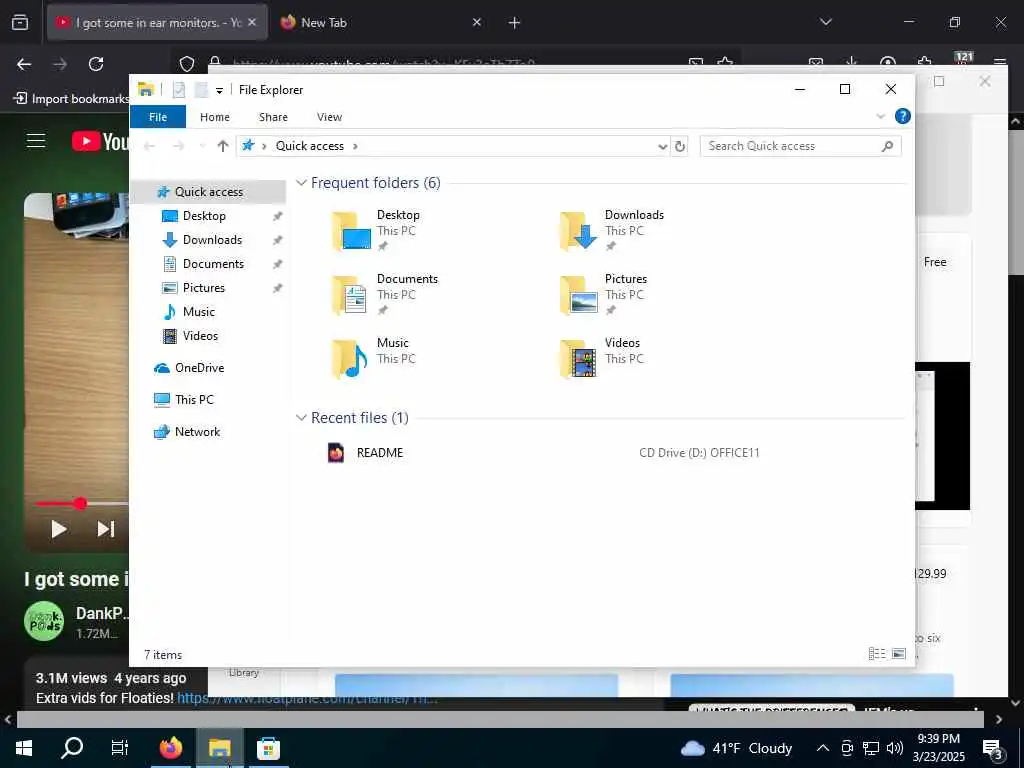Open the Windows Start menu
Image resolution: width=1024 pixels, height=768 pixels.
point(24,748)
